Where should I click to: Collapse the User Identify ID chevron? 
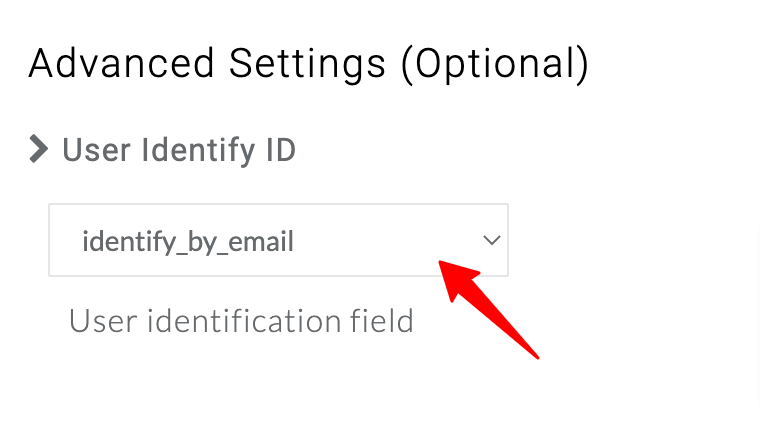point(39,149)
